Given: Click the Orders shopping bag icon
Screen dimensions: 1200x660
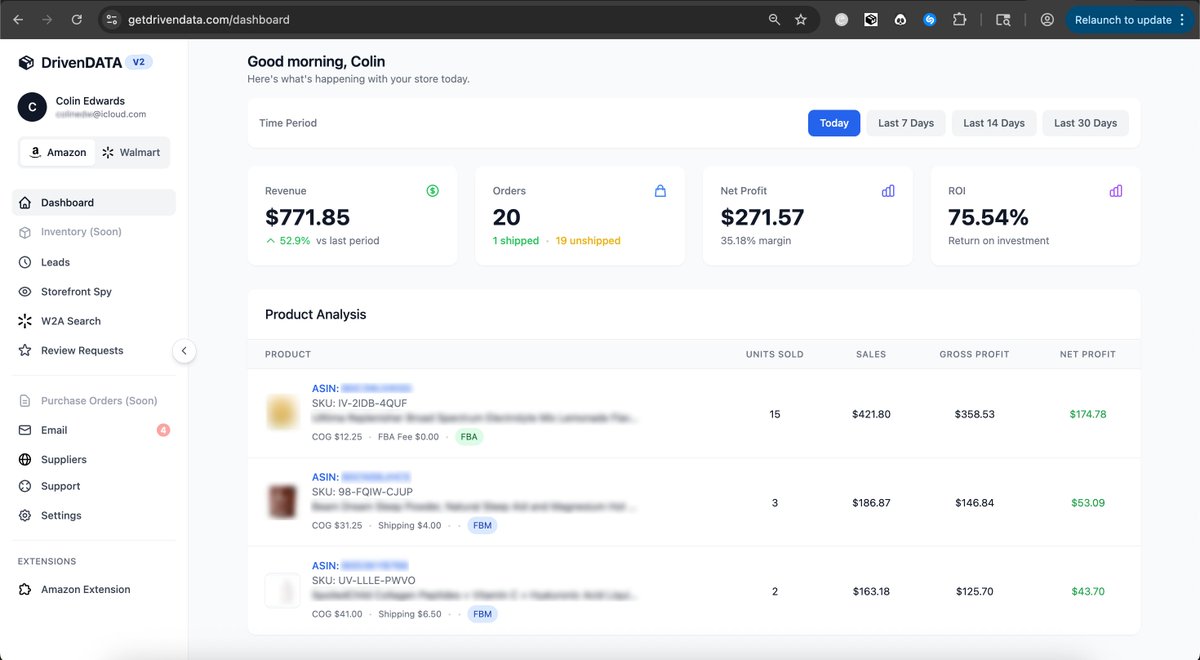Looking at the screenshot, I should (x=660, y=190).
